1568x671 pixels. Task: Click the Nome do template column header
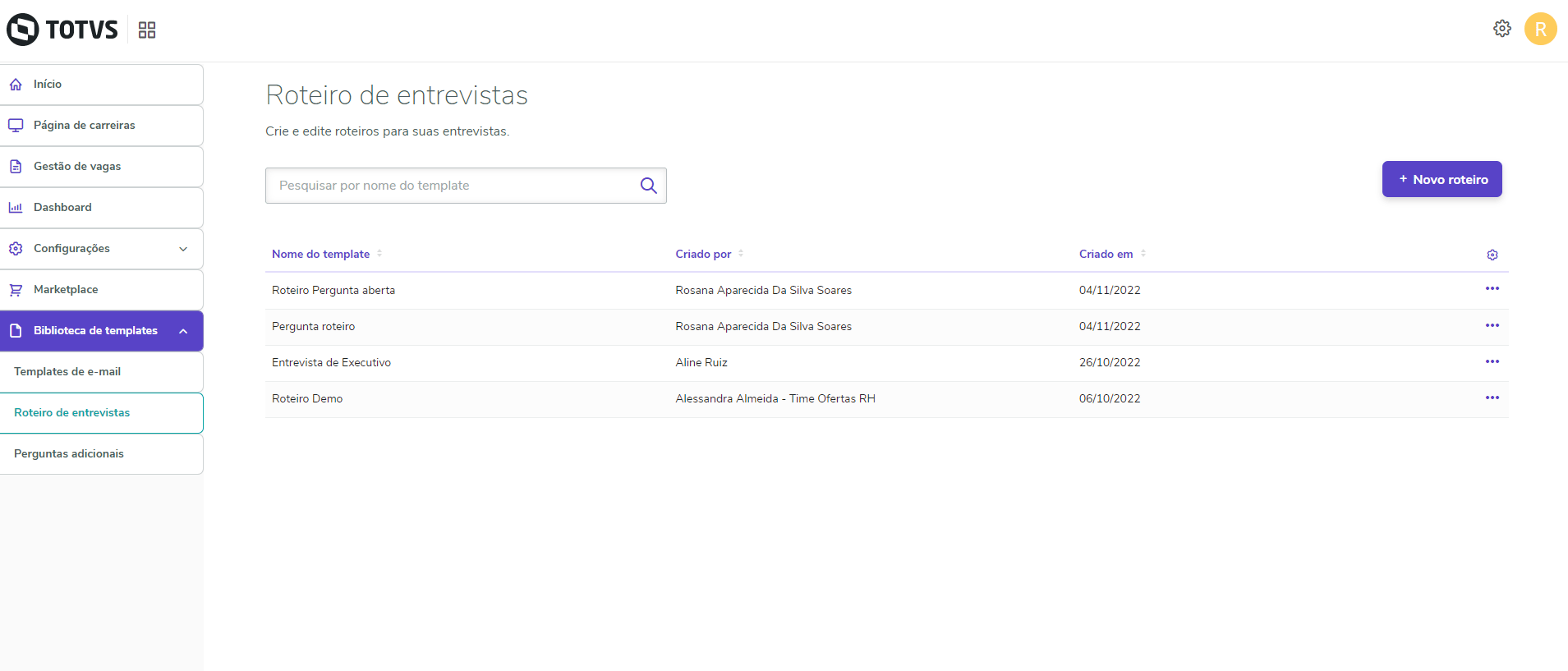click(320, 255)
